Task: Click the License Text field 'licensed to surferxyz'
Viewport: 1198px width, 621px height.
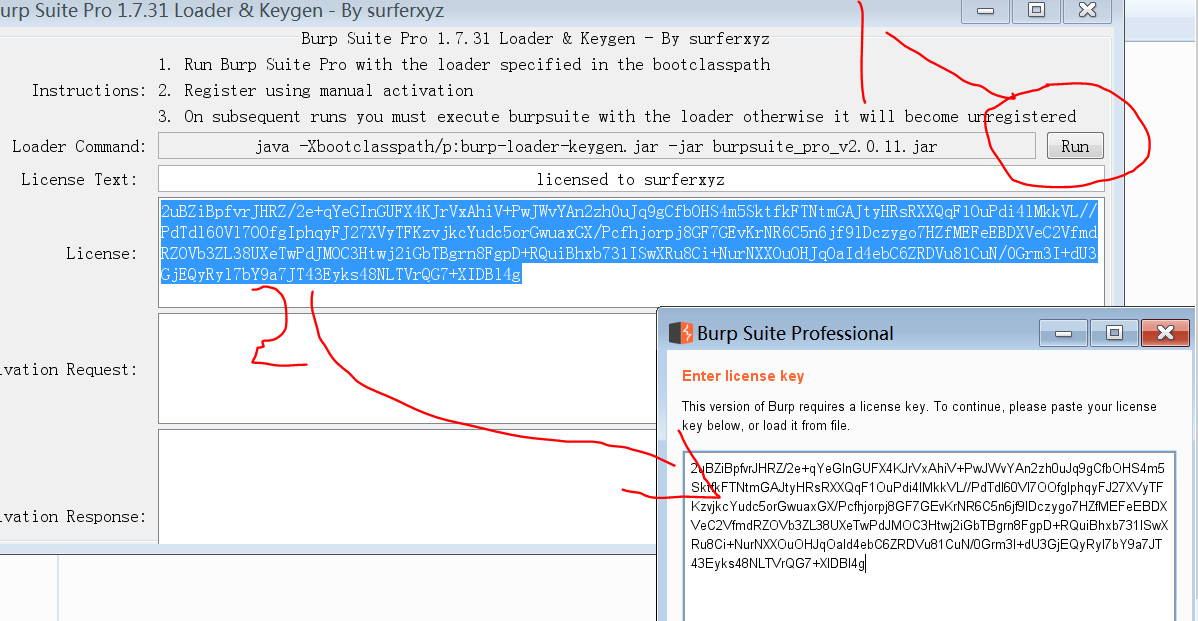Action: [631, 180]
